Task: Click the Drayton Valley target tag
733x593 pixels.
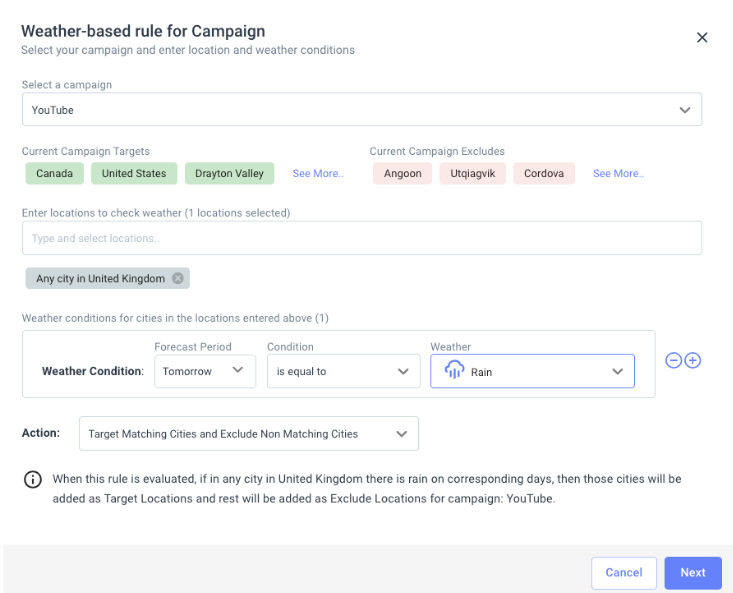Action: (230, 173)
